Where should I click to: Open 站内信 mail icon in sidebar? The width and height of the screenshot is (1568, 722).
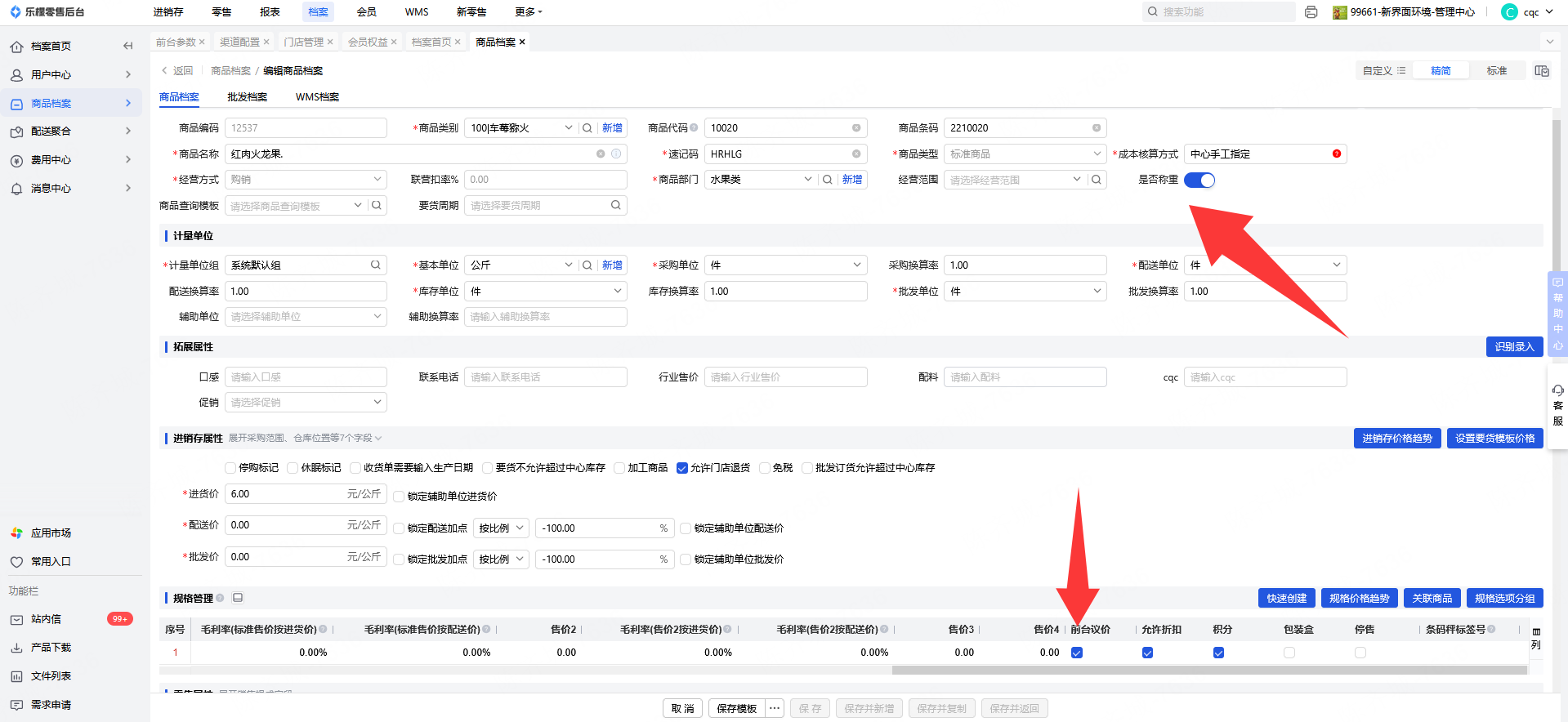tap(16, 619)
